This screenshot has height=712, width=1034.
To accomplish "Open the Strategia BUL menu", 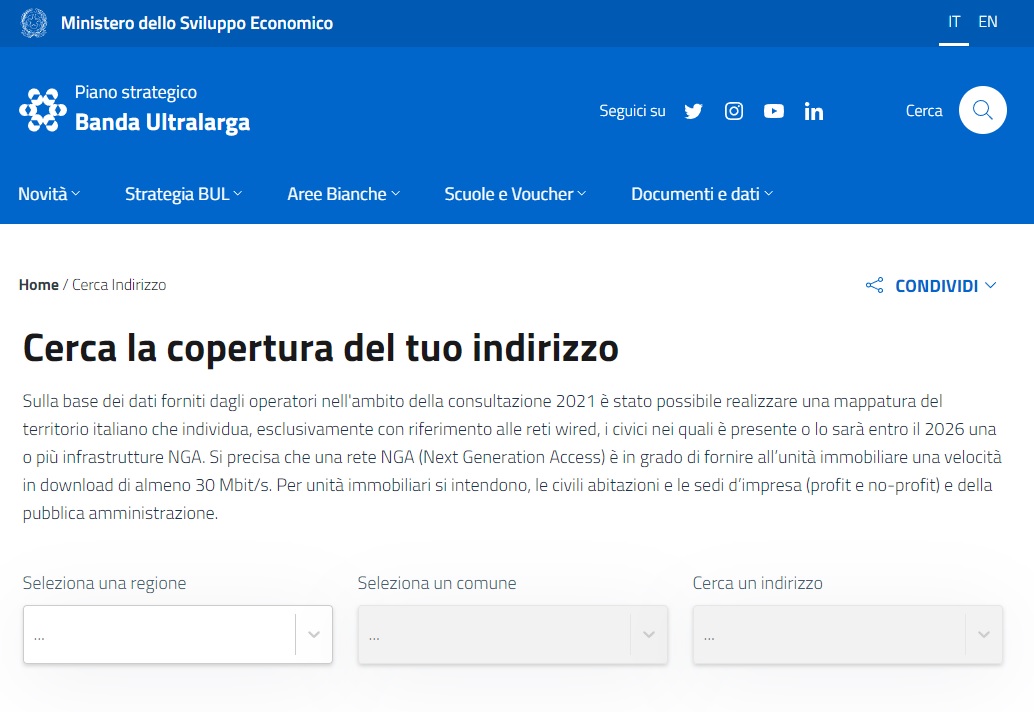I will pyautogui.click(x=182, y=194).
